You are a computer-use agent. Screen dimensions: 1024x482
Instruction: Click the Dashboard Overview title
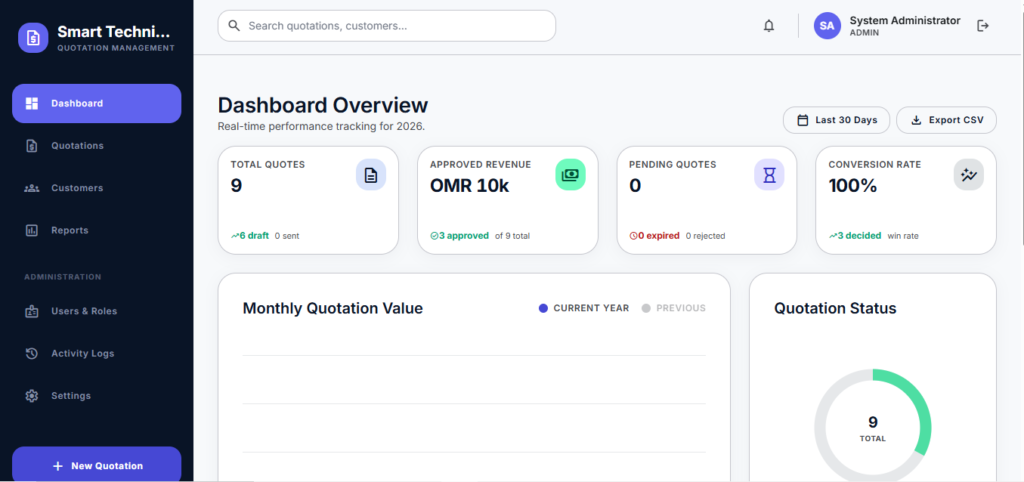(323, 105)
